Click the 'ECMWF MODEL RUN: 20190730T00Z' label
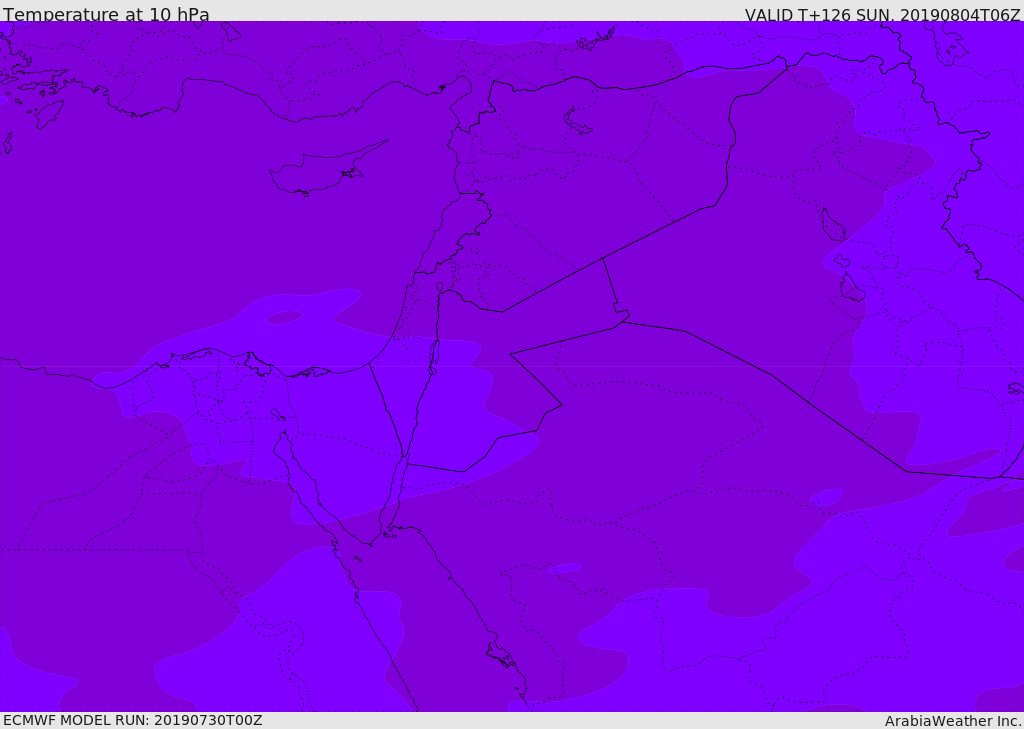This screenshot has width=1024, height=729. (x=133, y=720)
